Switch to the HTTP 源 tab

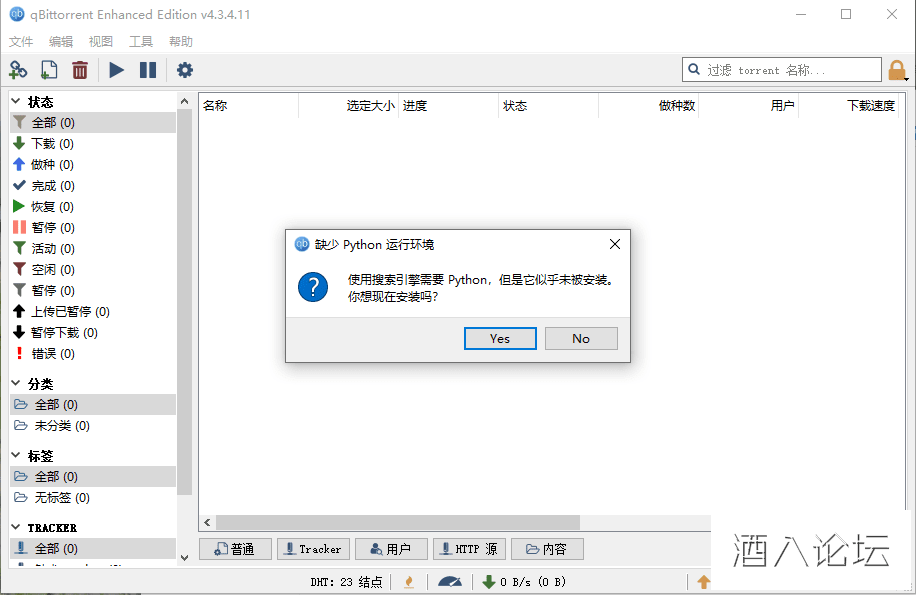click(469, 549)
